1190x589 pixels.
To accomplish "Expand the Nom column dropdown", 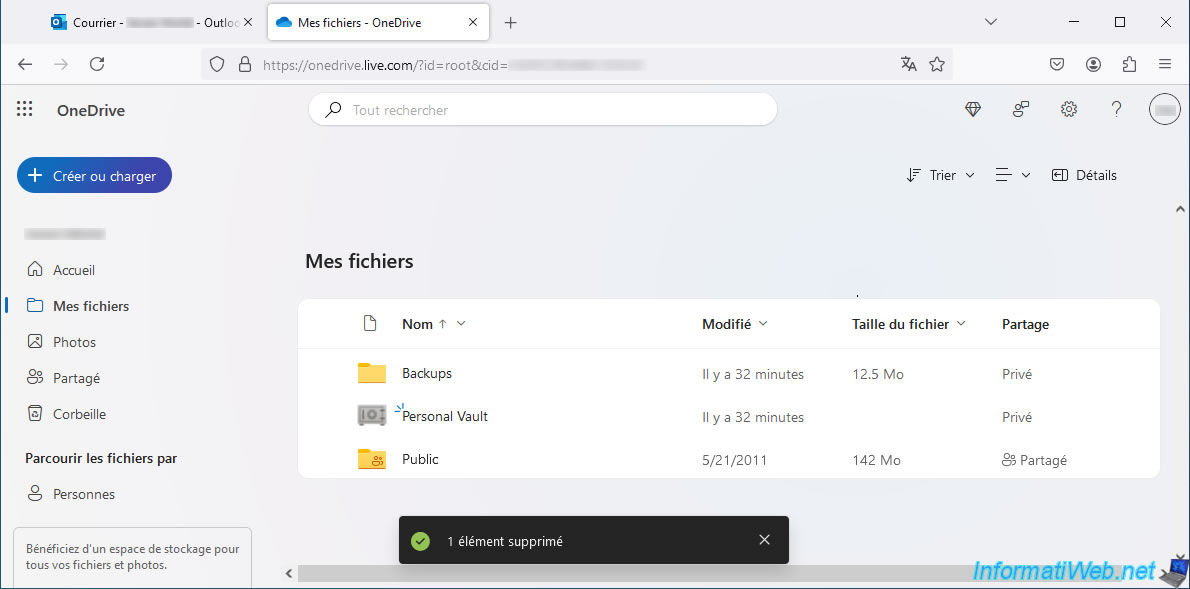I will pos(461,324).
